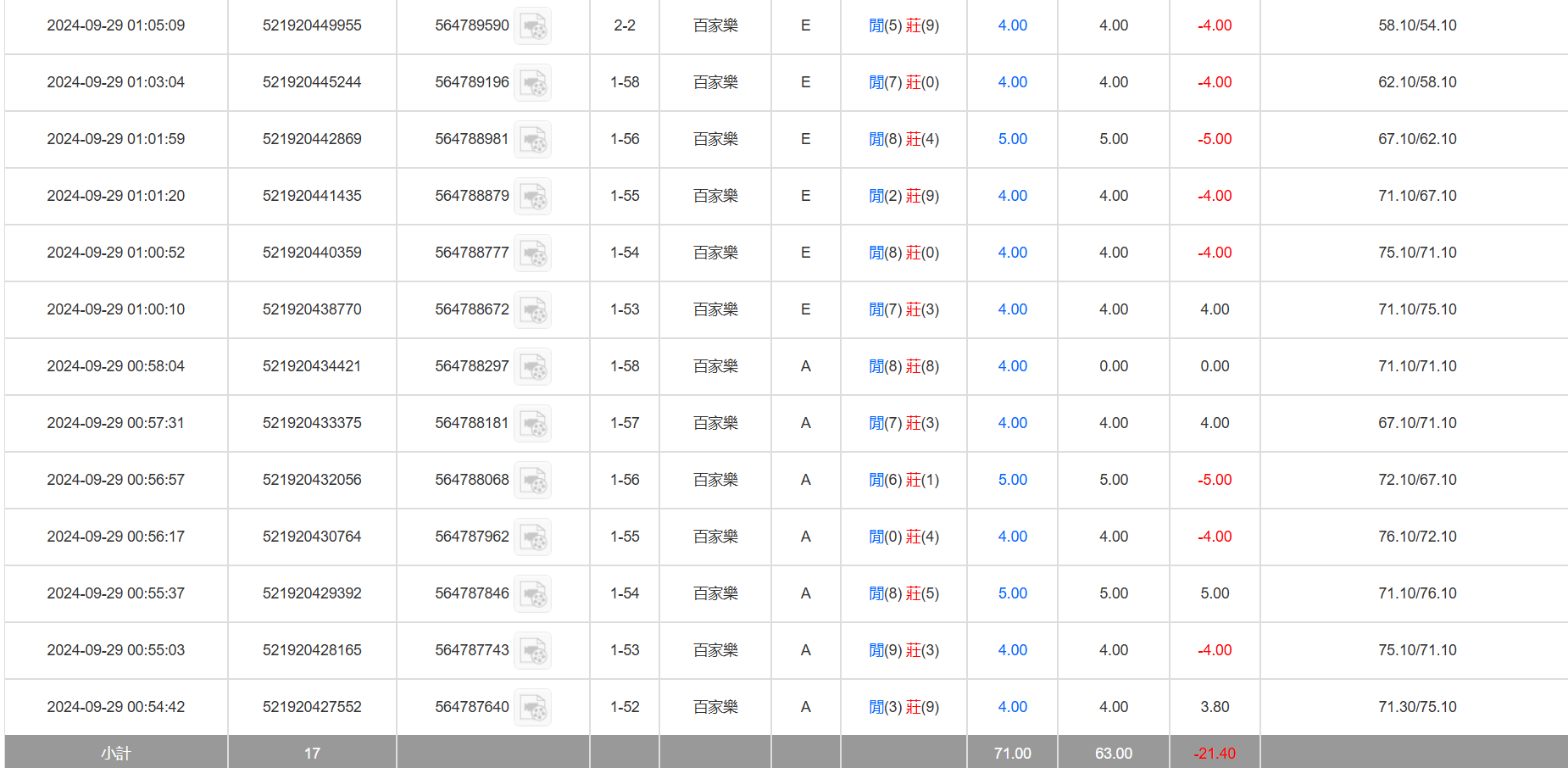
Task: Open the replay icon beside round 564788879
Action: coord(533,197)
